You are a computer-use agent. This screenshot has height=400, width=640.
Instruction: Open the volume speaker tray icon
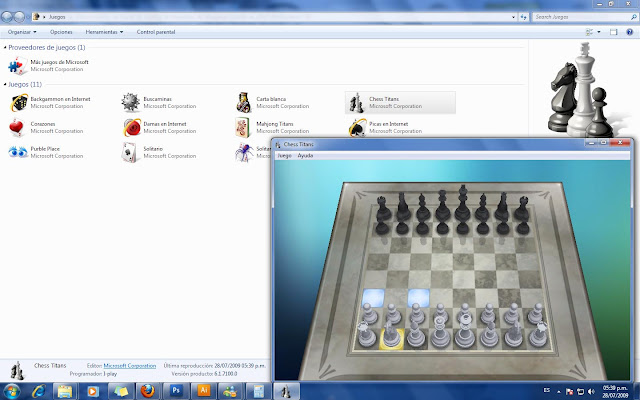click(x=591, y=391)
